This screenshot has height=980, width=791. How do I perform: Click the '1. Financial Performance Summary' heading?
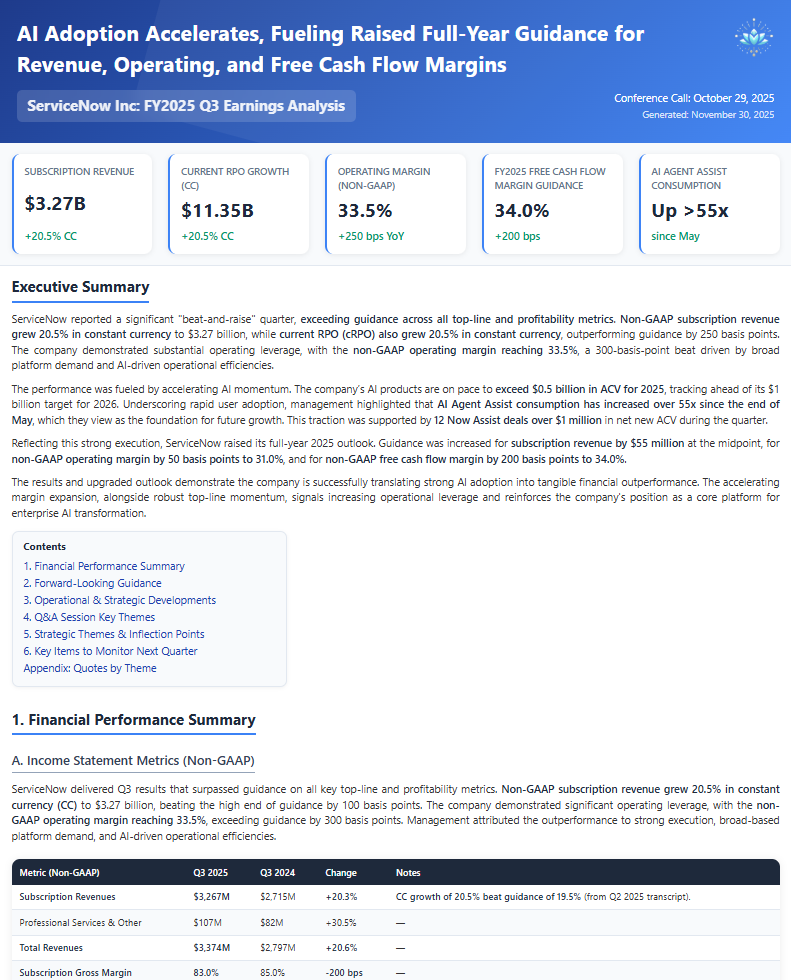pos(134,720)
